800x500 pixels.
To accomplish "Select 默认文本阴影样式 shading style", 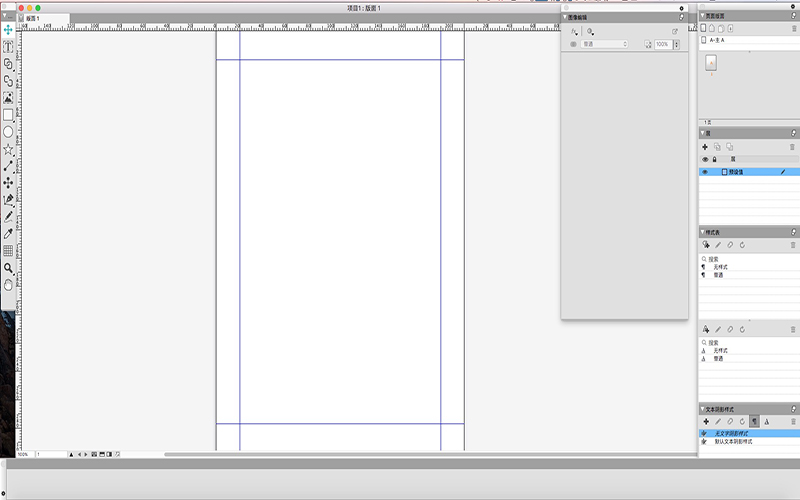I will pos(749,442).
